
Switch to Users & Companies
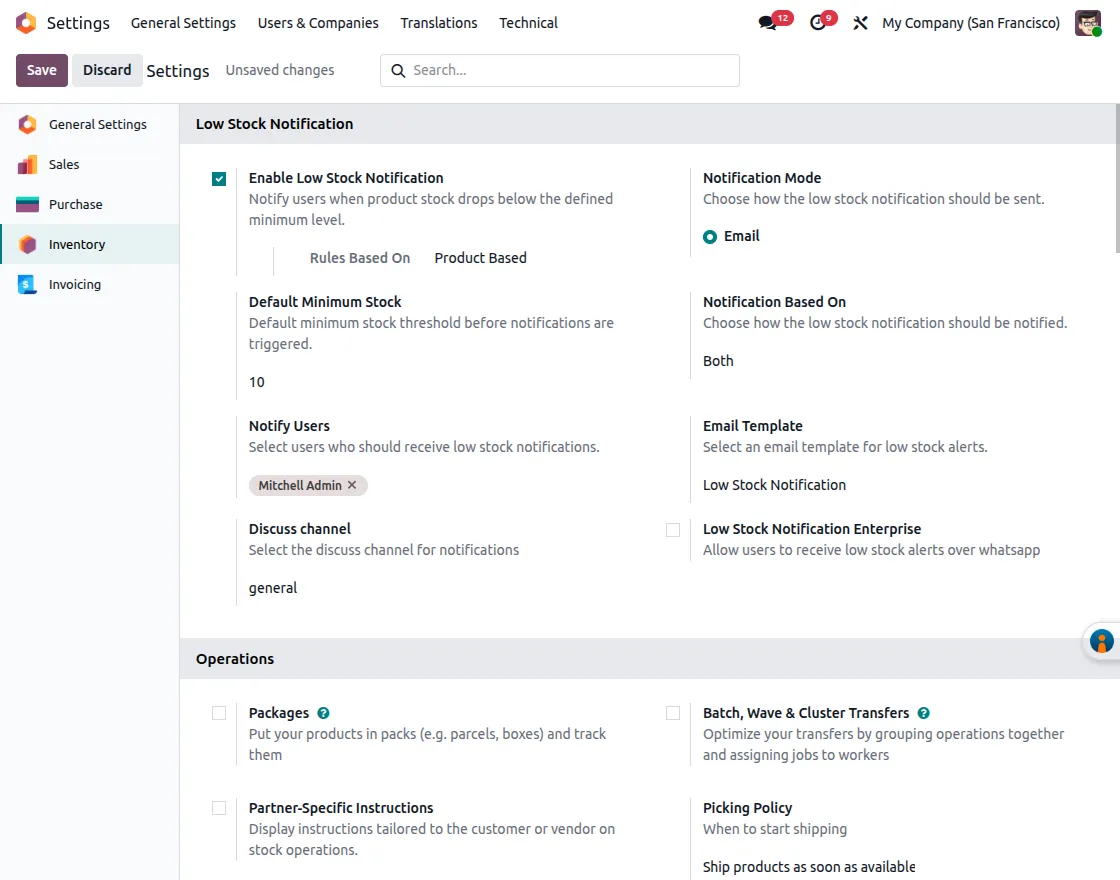click(x=318, y=22)
